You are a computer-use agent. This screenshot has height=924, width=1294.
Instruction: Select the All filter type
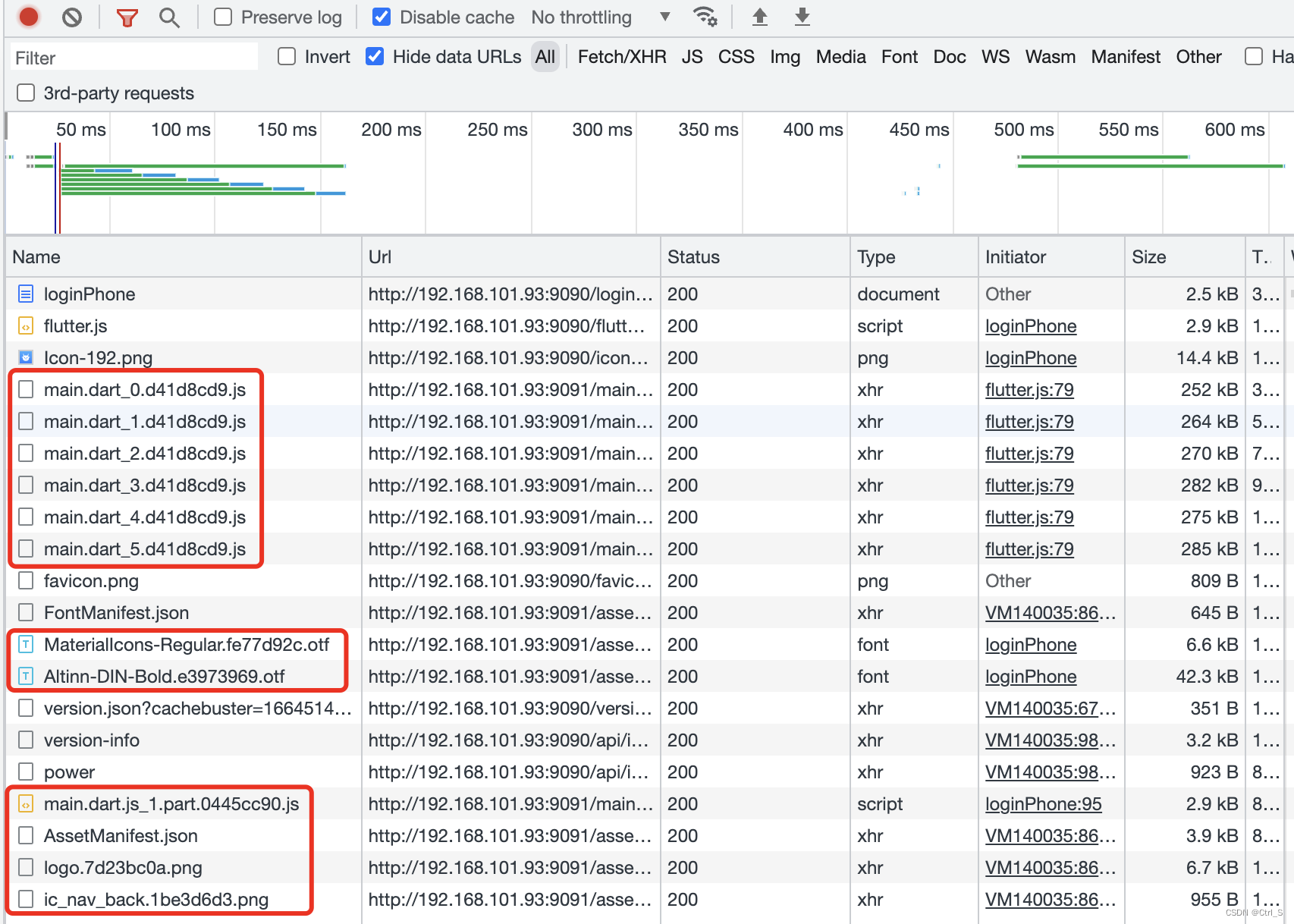click(x=545, y=57)
